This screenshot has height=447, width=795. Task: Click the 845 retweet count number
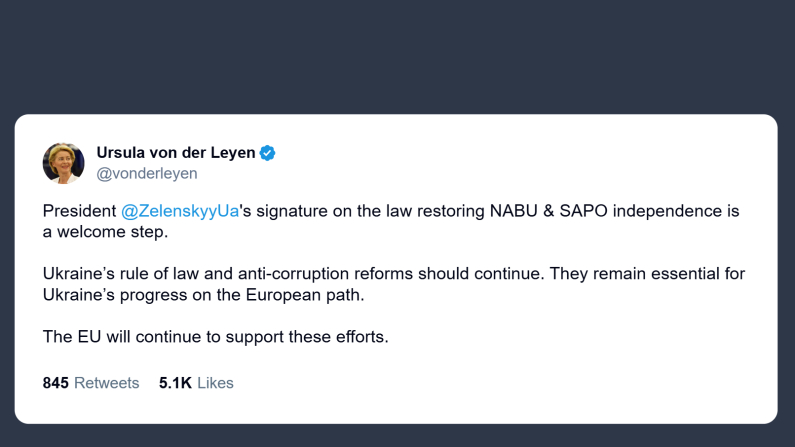point(55,383)
